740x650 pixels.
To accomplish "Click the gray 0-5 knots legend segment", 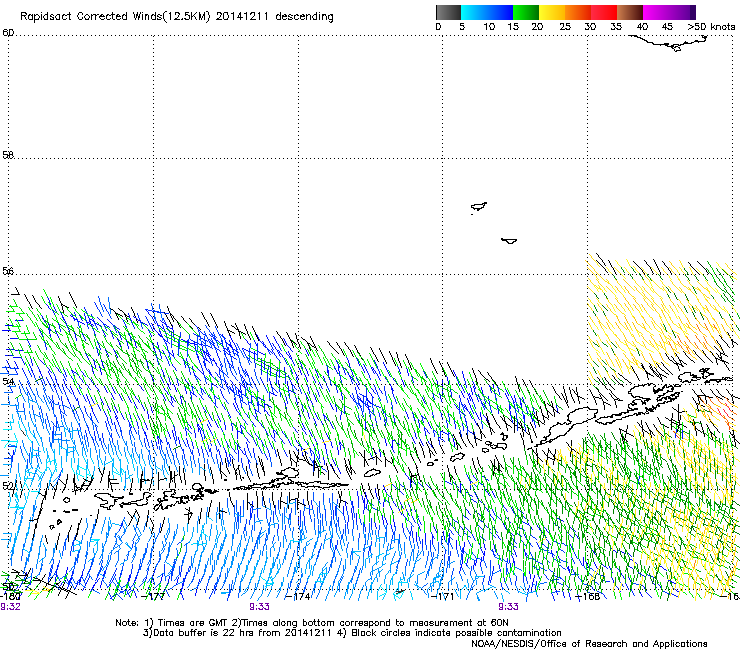I will (448, 12).
